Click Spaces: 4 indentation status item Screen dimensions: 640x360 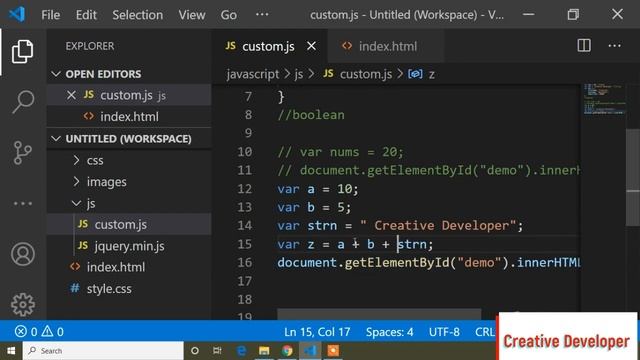389,332
